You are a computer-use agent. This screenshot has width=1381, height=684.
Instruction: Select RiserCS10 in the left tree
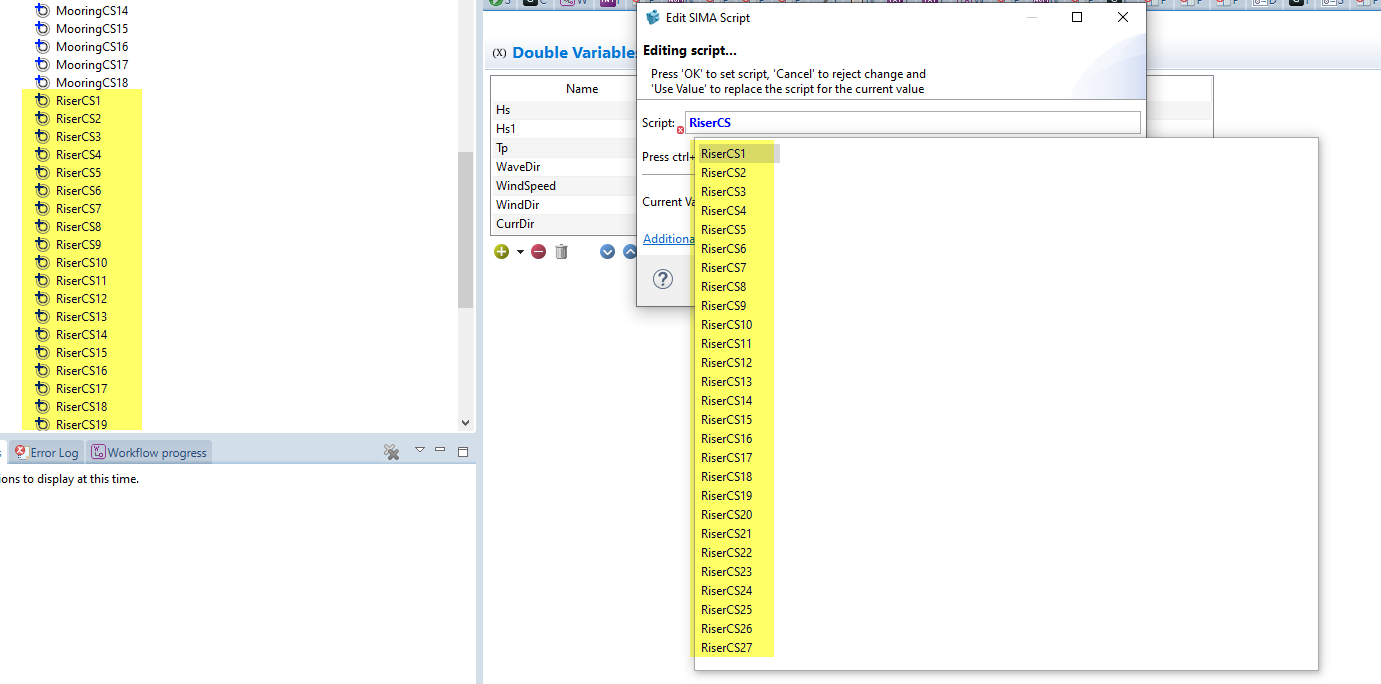[x=81, y=263]
